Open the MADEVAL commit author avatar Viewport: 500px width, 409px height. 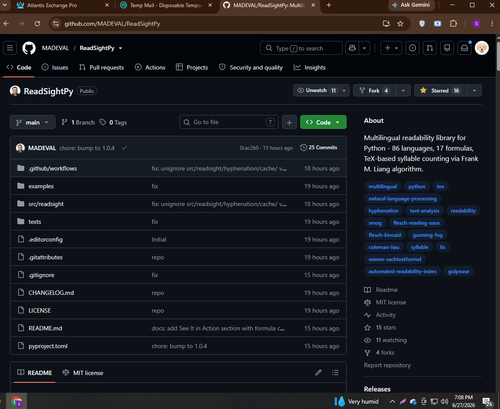click(x=20, y=148)
